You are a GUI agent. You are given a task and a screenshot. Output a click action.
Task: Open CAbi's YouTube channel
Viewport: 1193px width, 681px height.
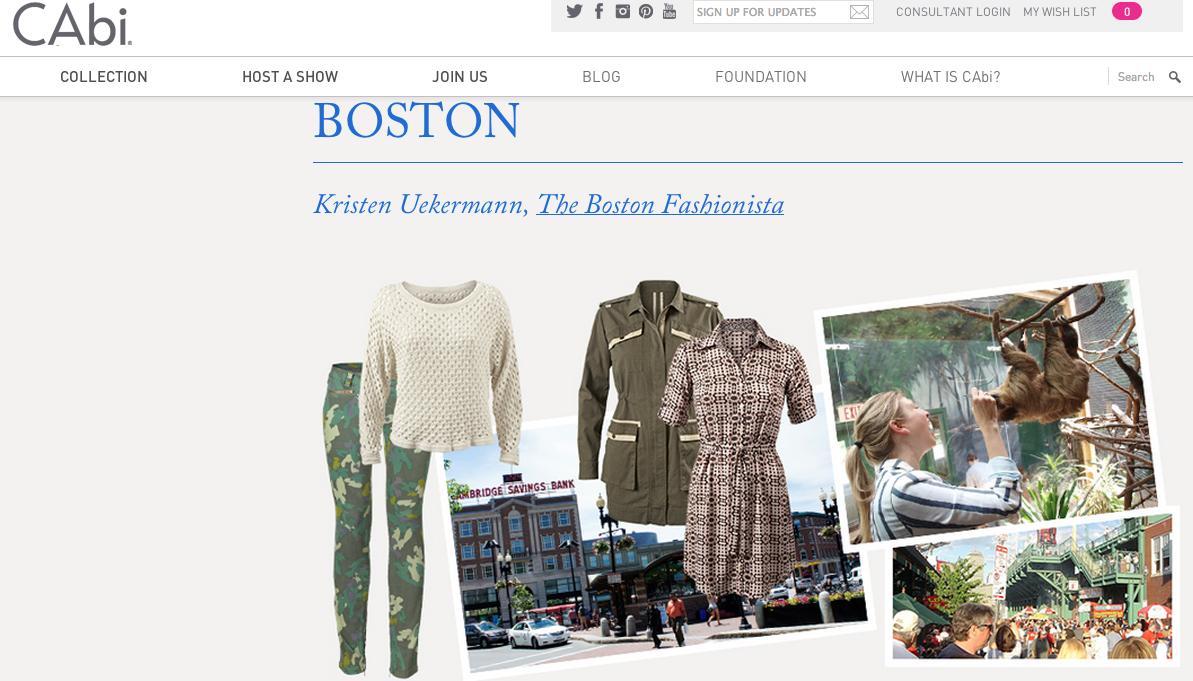pyautogui.click(x=669, y=11)
